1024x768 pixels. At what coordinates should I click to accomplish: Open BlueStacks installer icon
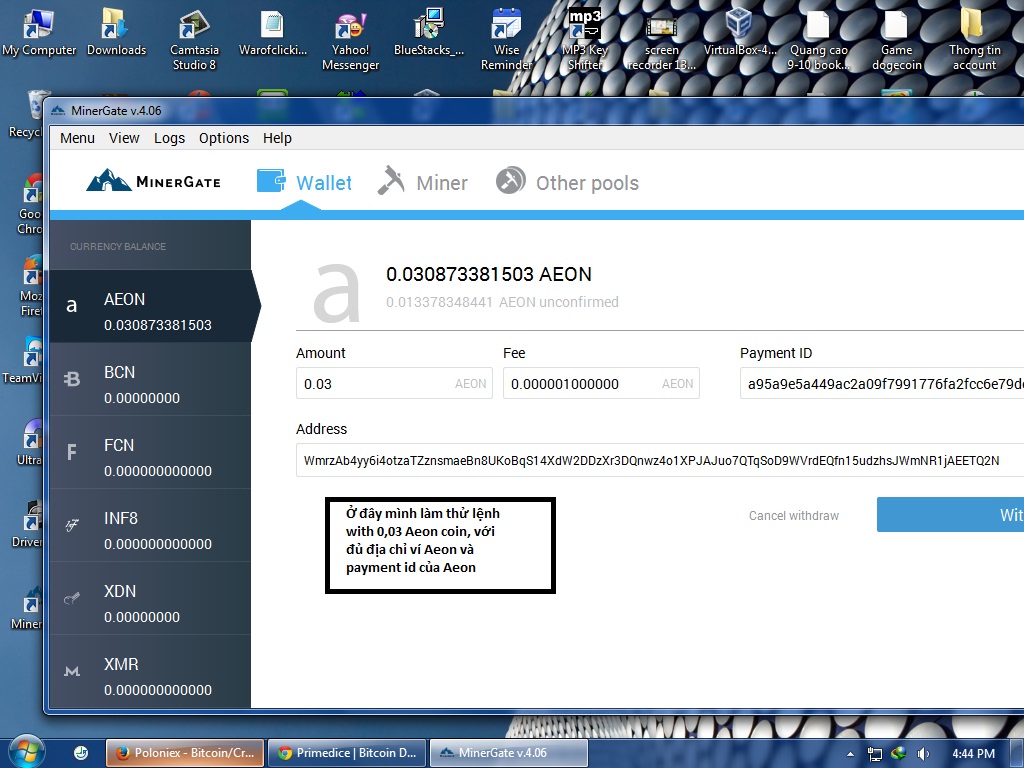[429, 31]
